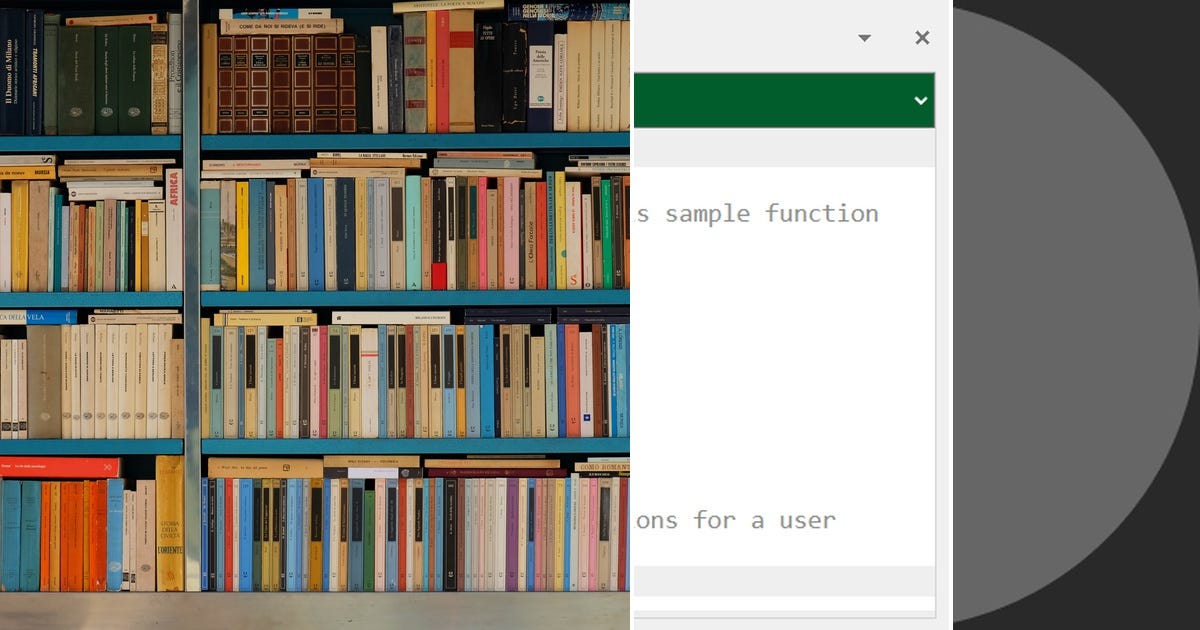
Task: Click the X icon to close the pane
Action: [921, 37]
